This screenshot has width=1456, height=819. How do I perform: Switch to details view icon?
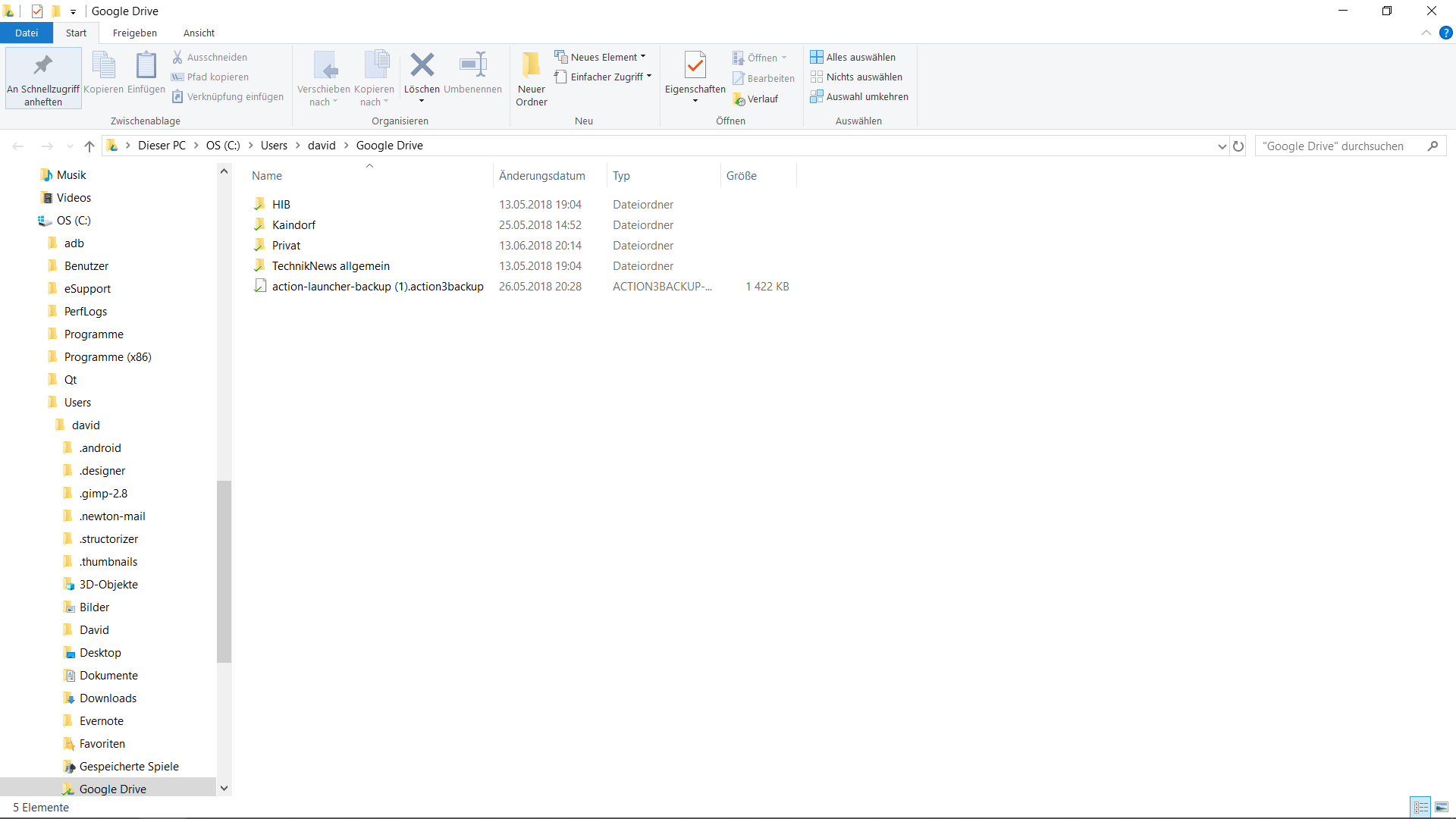coord(1420,808)
